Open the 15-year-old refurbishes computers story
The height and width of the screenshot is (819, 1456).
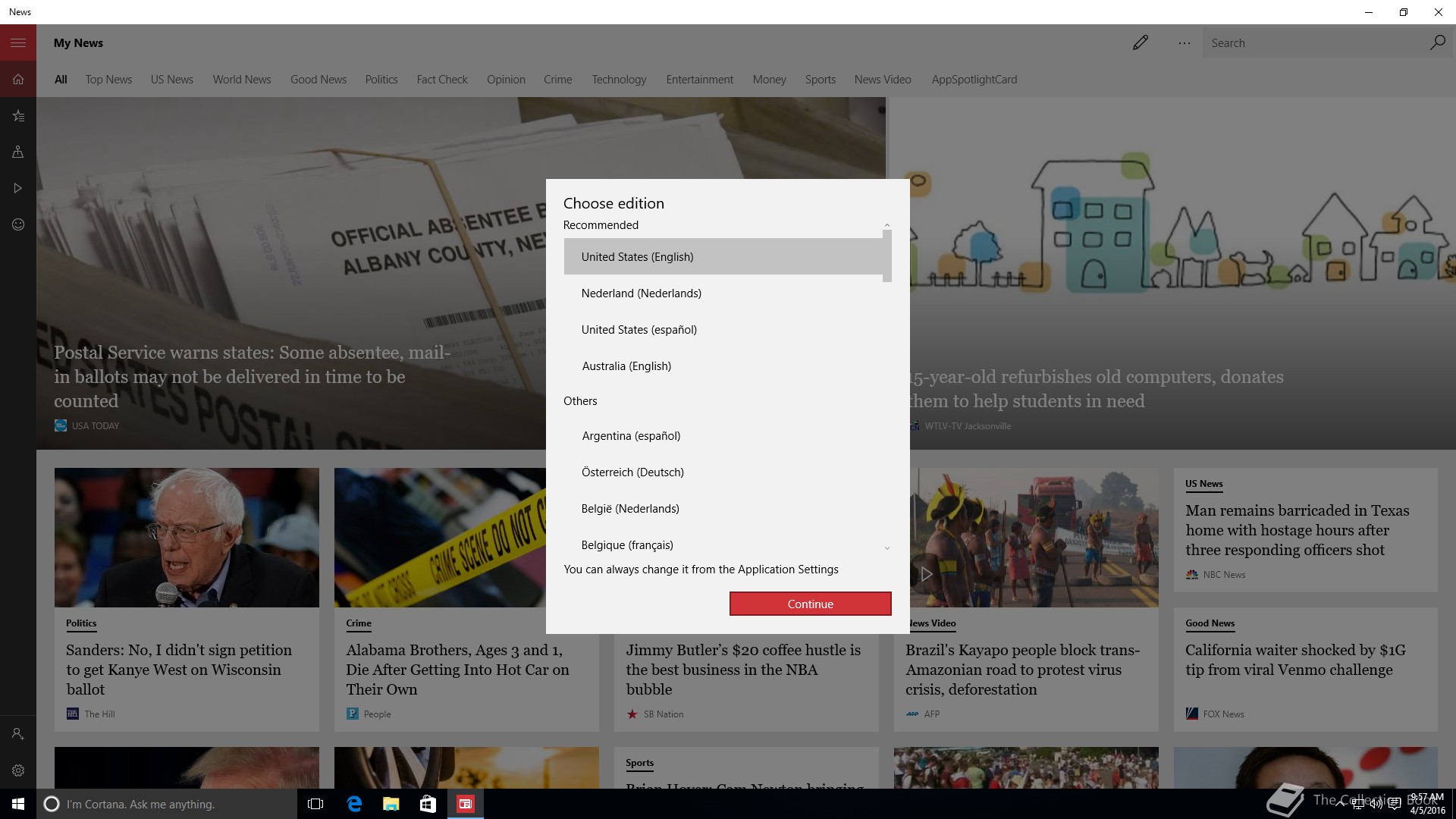pyautogui.click(x=1096, y=388)
